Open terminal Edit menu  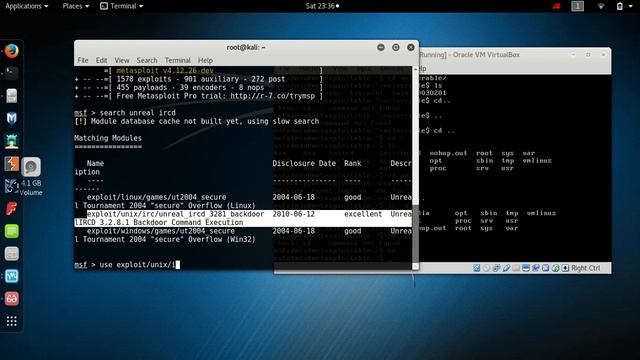pyautogui.click(x=101, y=60)
